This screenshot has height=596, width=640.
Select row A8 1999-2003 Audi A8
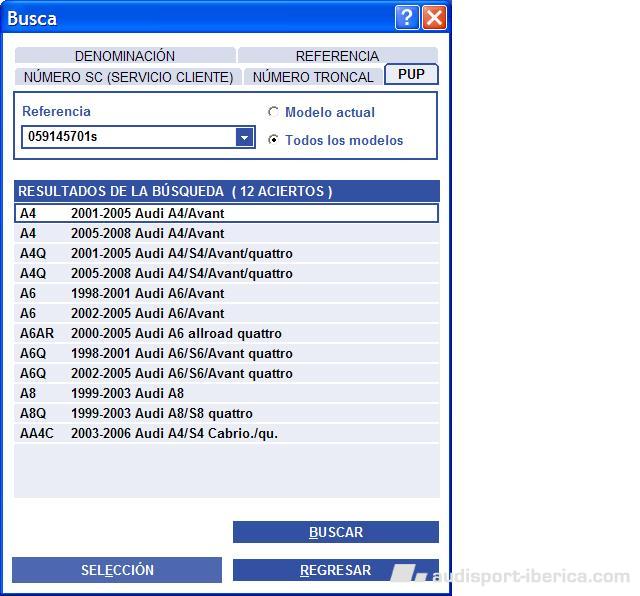(227, 393)
